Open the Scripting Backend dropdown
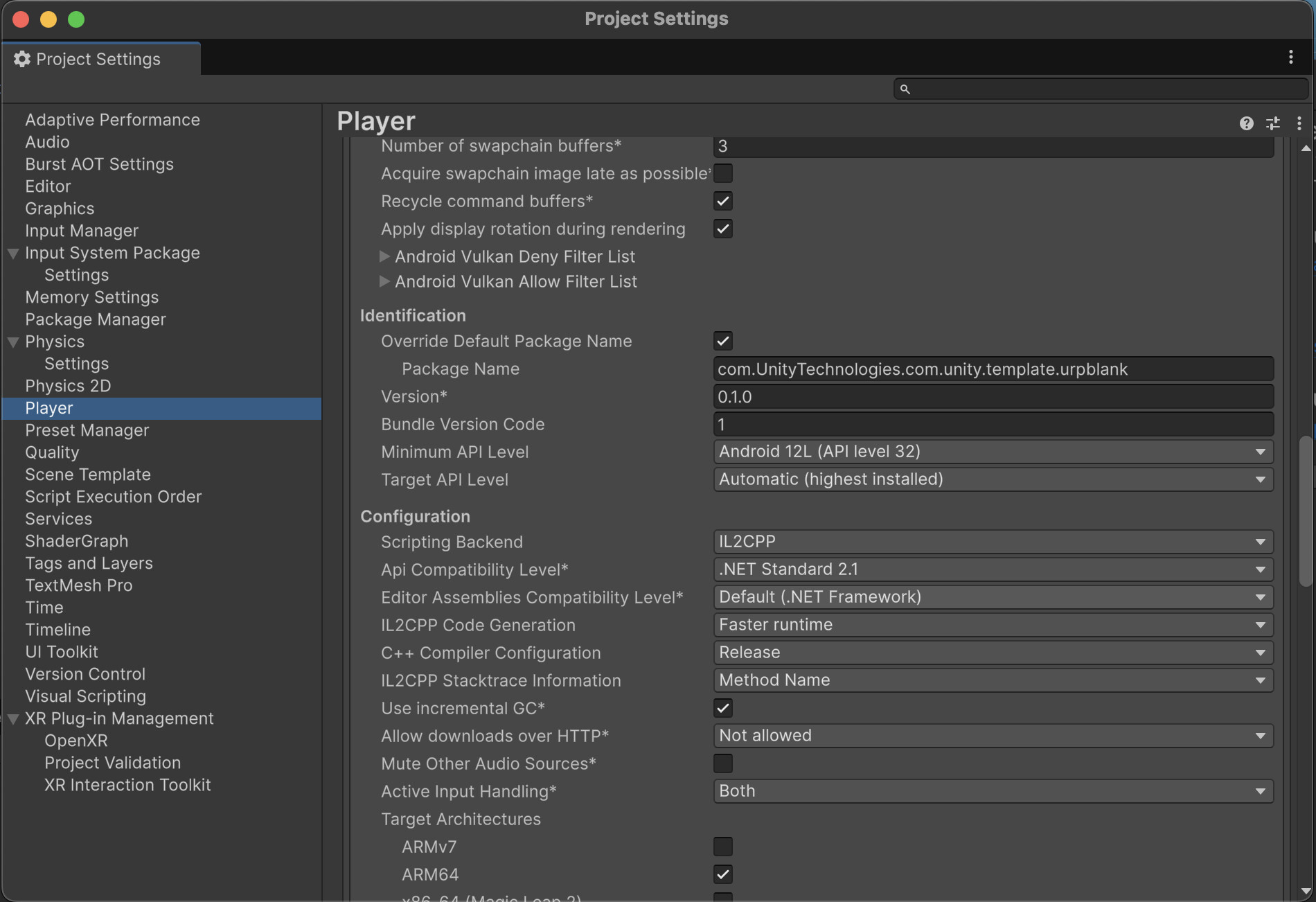This screenshot has width=1316, height=902. (x=993, y=542)
